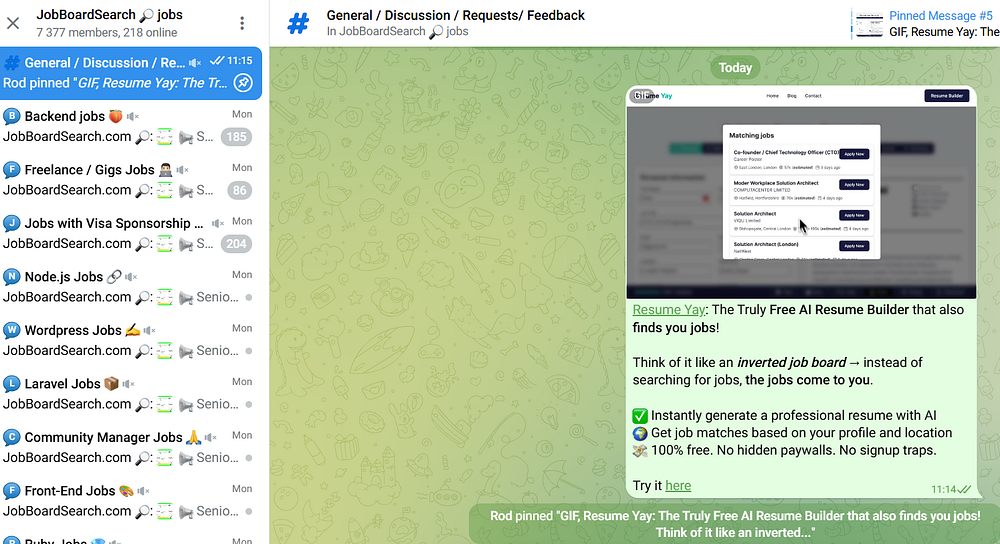Click the 'Rod pinned' service message
1000x544 pixels.
735,524
